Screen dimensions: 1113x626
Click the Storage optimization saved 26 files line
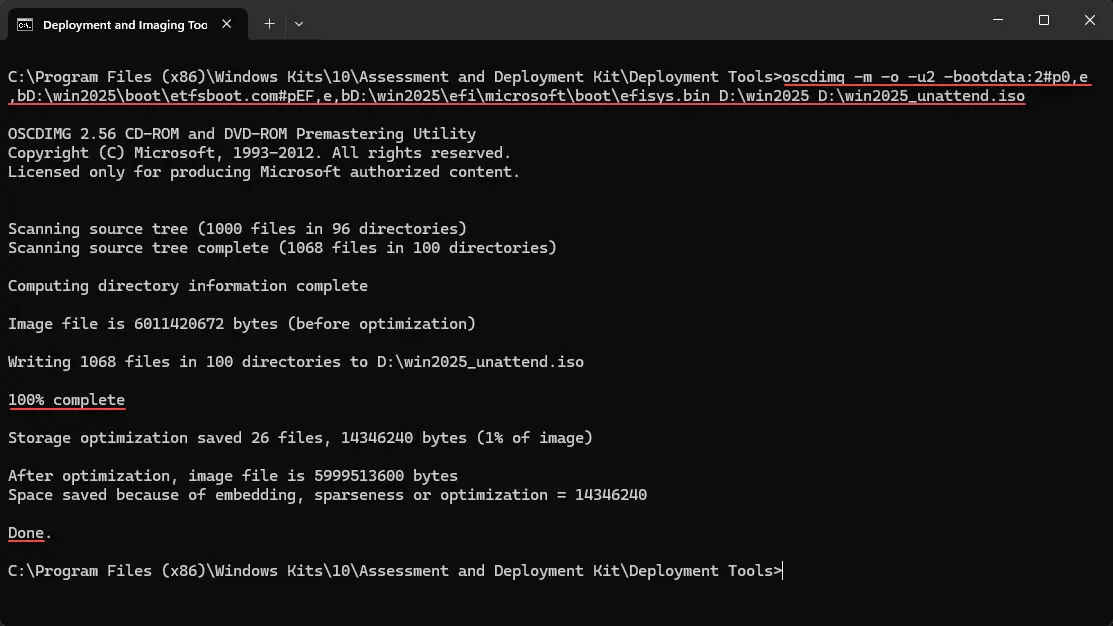300,438
